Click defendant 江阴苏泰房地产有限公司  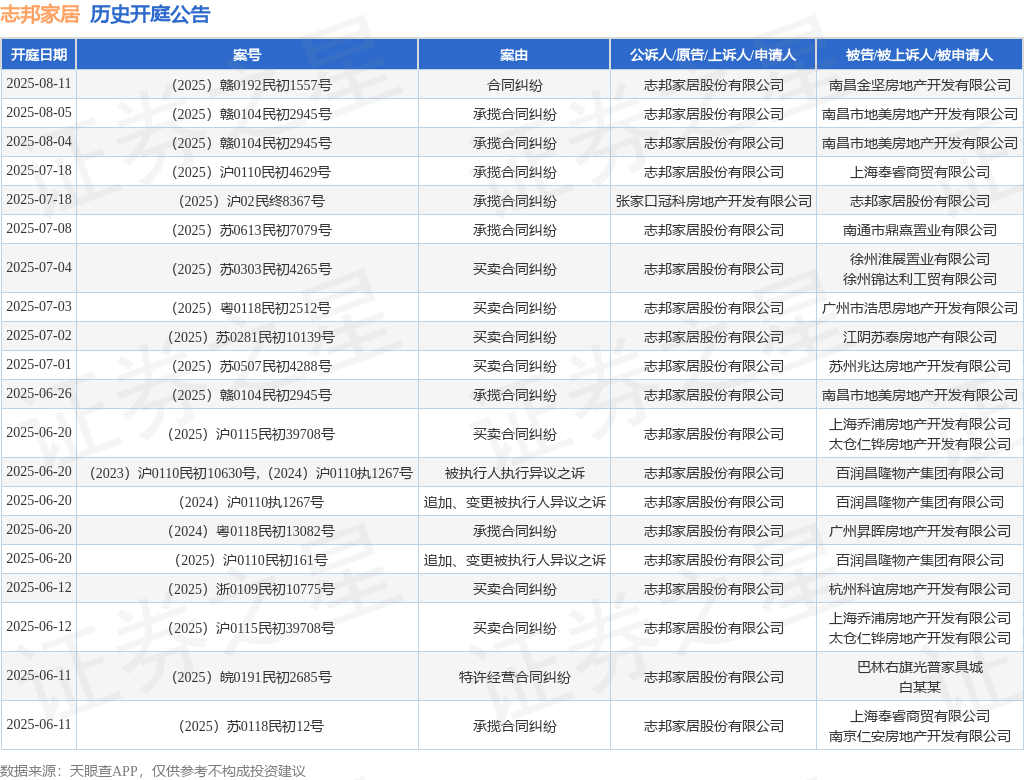pyautogui.click(x=920, y=337)
